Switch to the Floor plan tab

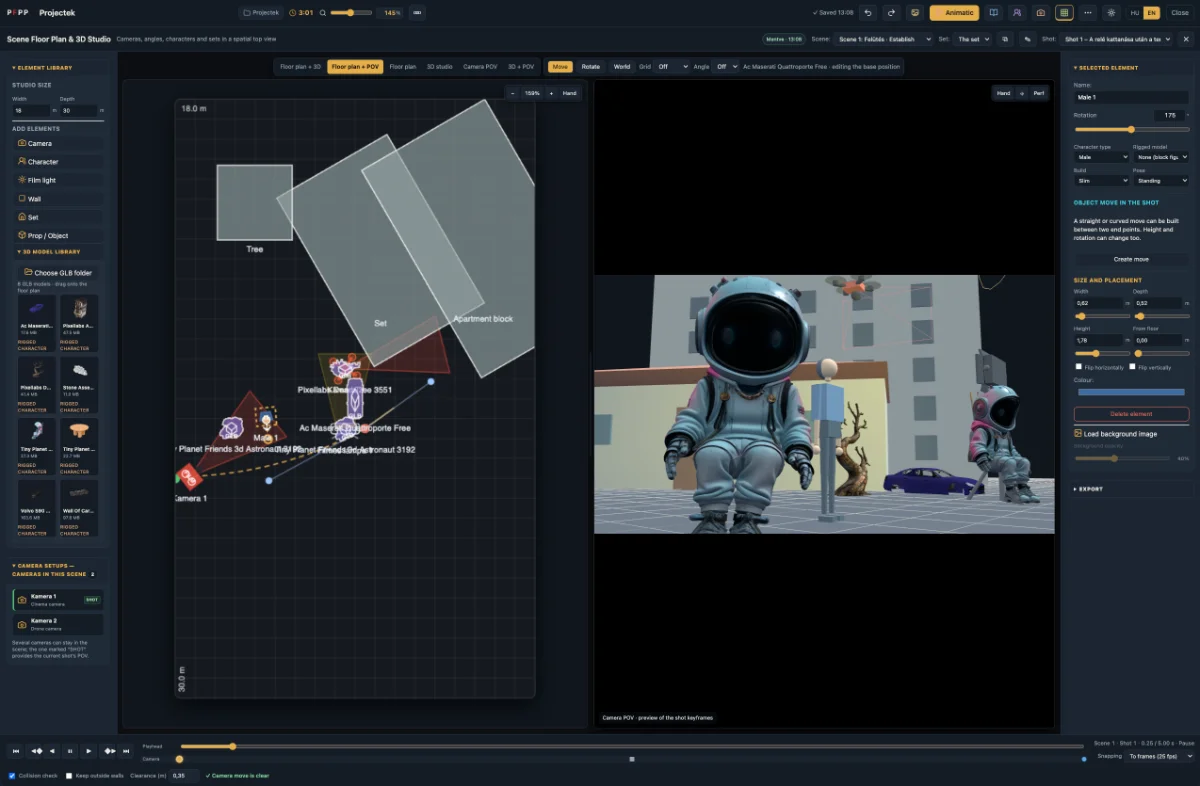403,66
